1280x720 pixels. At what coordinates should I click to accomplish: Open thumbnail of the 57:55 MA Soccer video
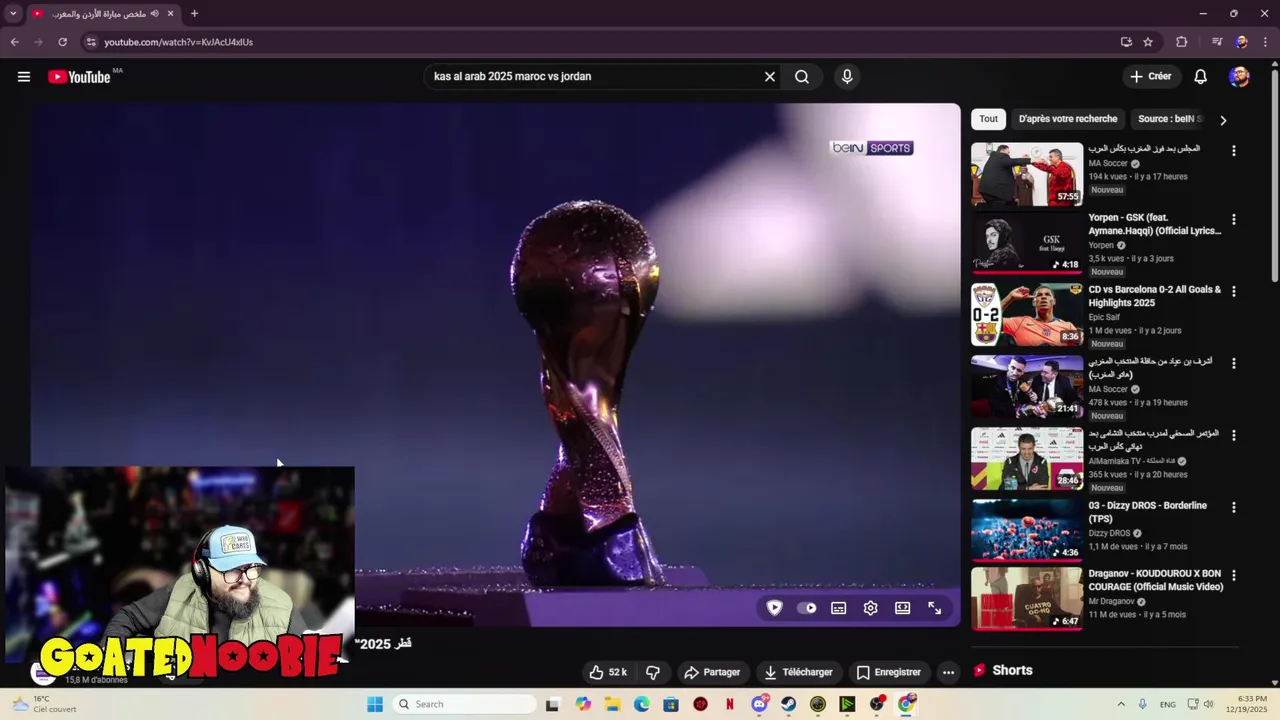click(1027, 174)
